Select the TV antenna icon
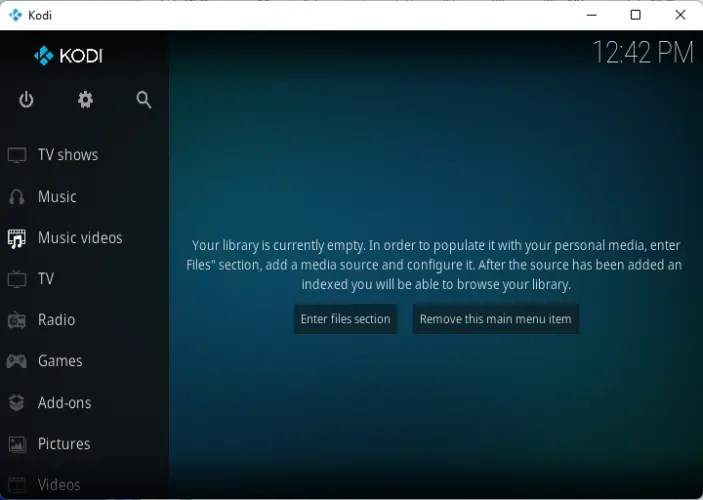The height and width of the screenshot is (500, 703). [17, 279]
